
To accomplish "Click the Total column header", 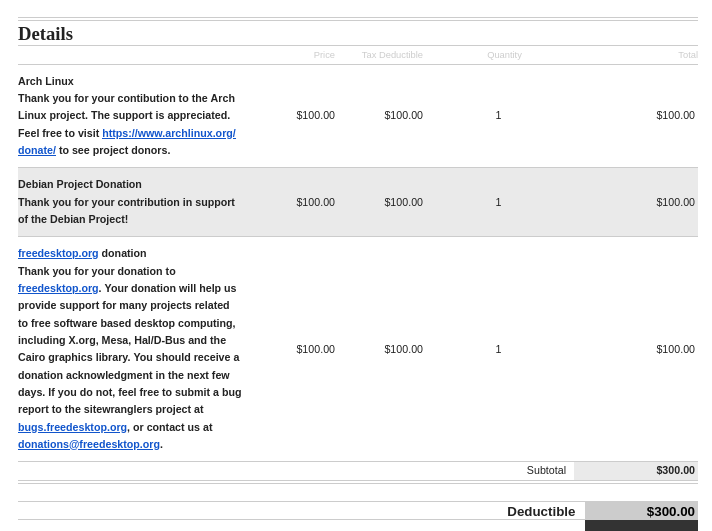I will (688, 55).
